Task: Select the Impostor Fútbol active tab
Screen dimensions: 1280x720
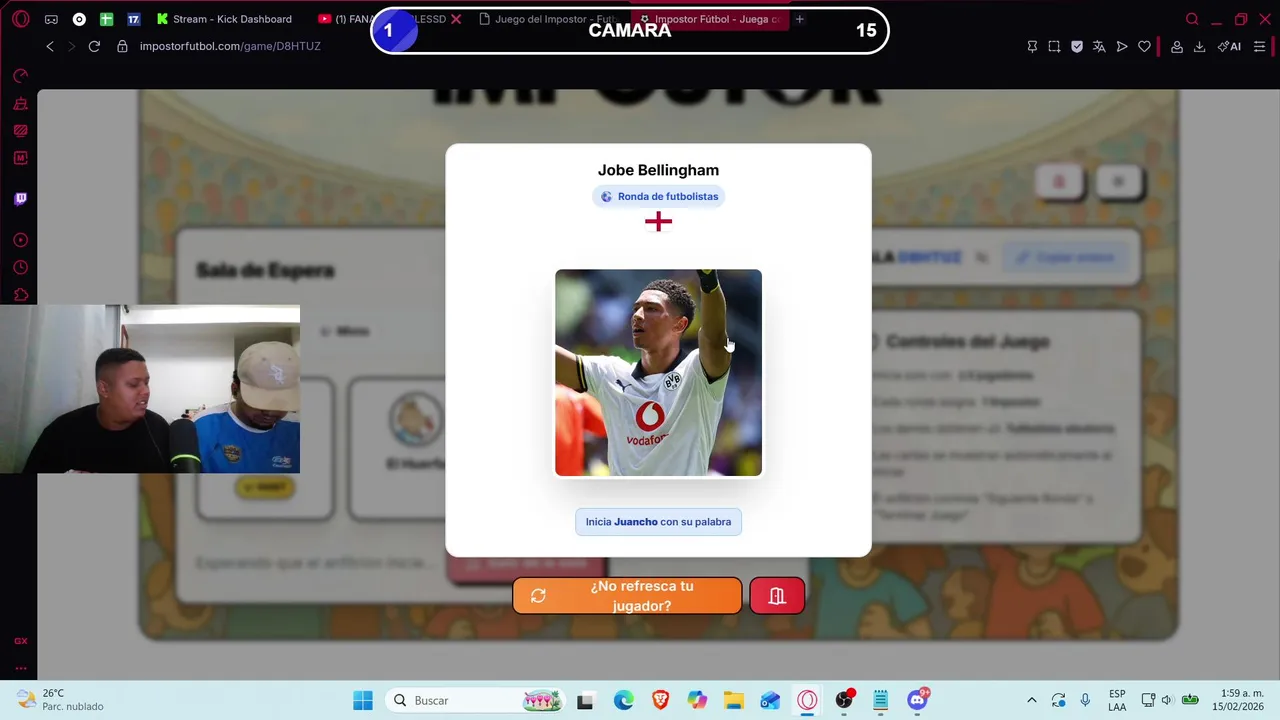Action: [710, 19]
